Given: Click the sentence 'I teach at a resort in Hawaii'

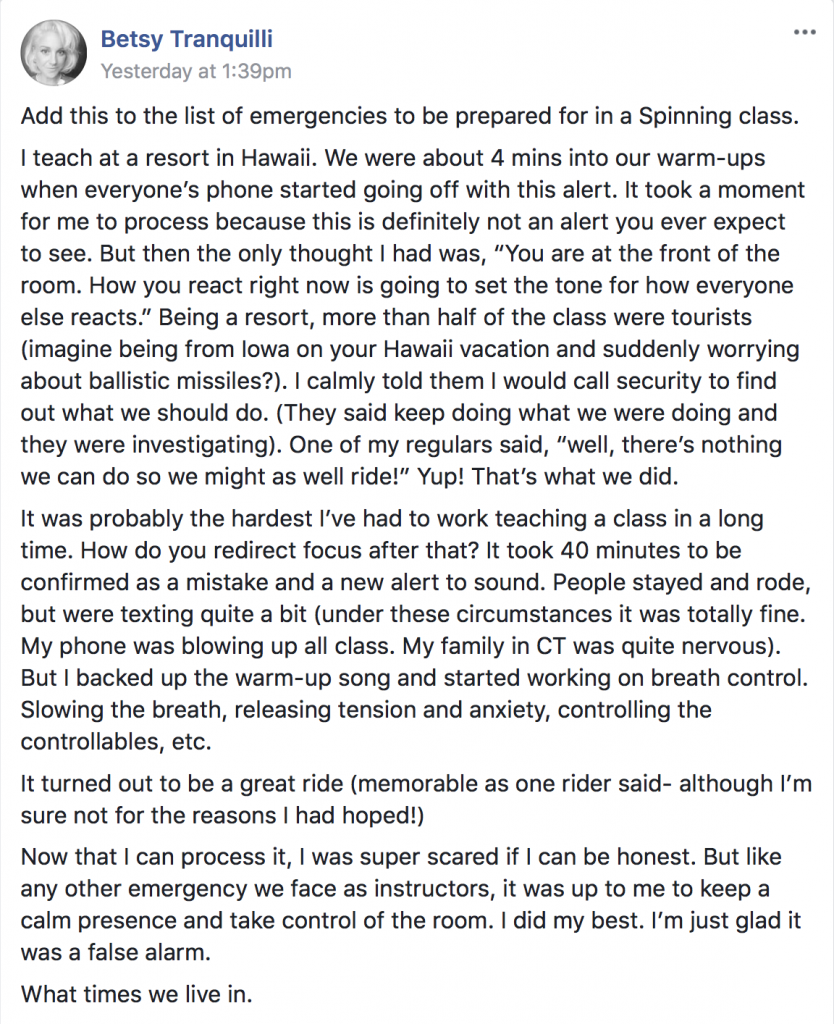Looking at the screenshot, I should pos(169,157).
